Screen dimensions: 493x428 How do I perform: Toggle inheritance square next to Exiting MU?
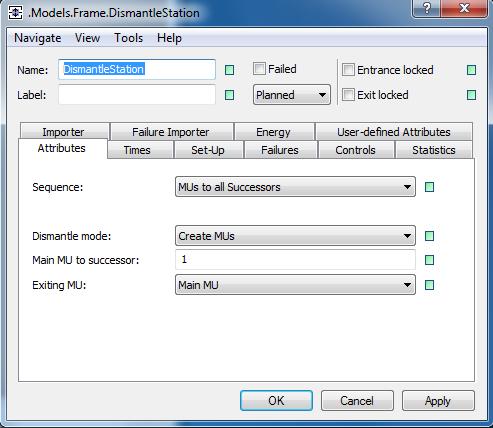pos(429,285)
